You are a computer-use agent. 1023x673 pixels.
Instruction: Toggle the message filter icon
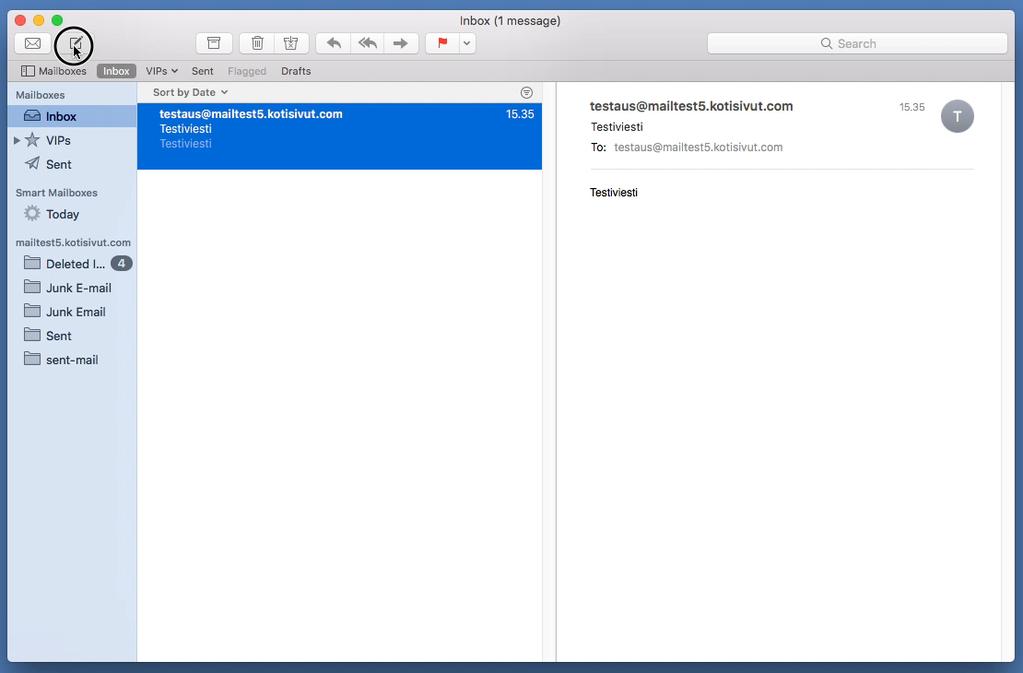coord(527,93)
